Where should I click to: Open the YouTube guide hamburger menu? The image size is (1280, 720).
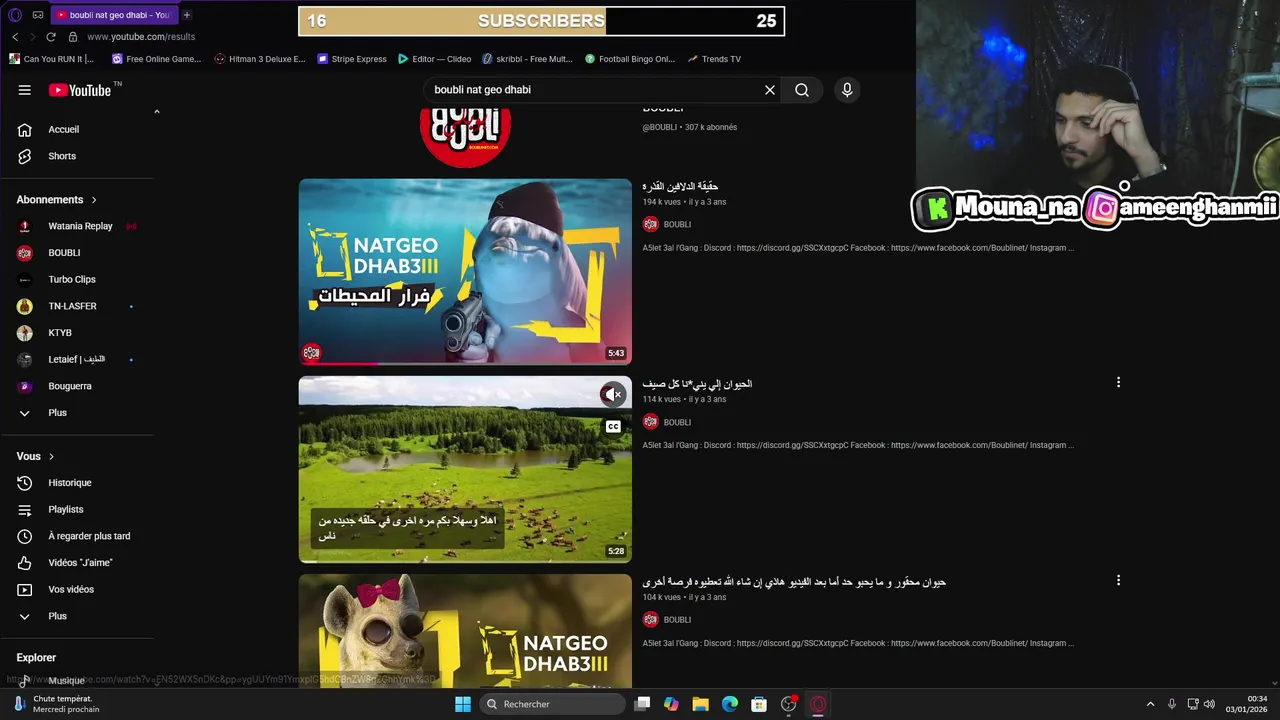24,90
